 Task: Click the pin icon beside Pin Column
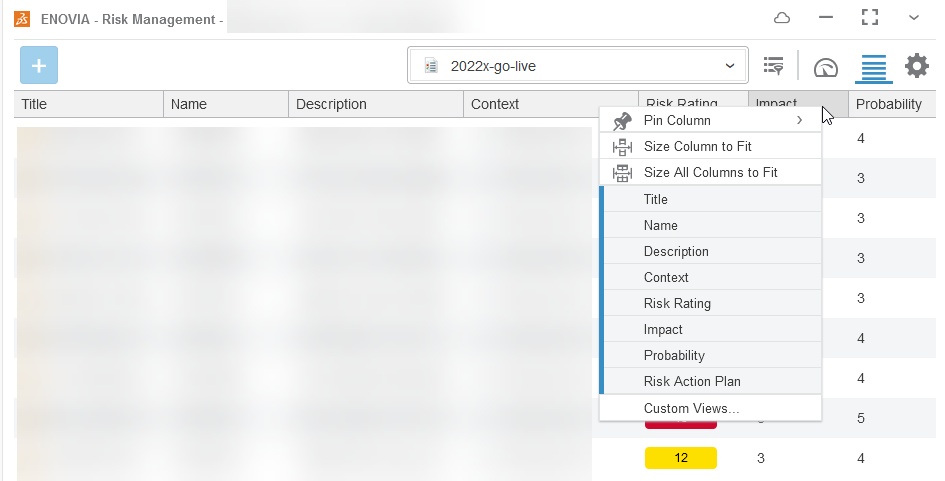point(622,121)
